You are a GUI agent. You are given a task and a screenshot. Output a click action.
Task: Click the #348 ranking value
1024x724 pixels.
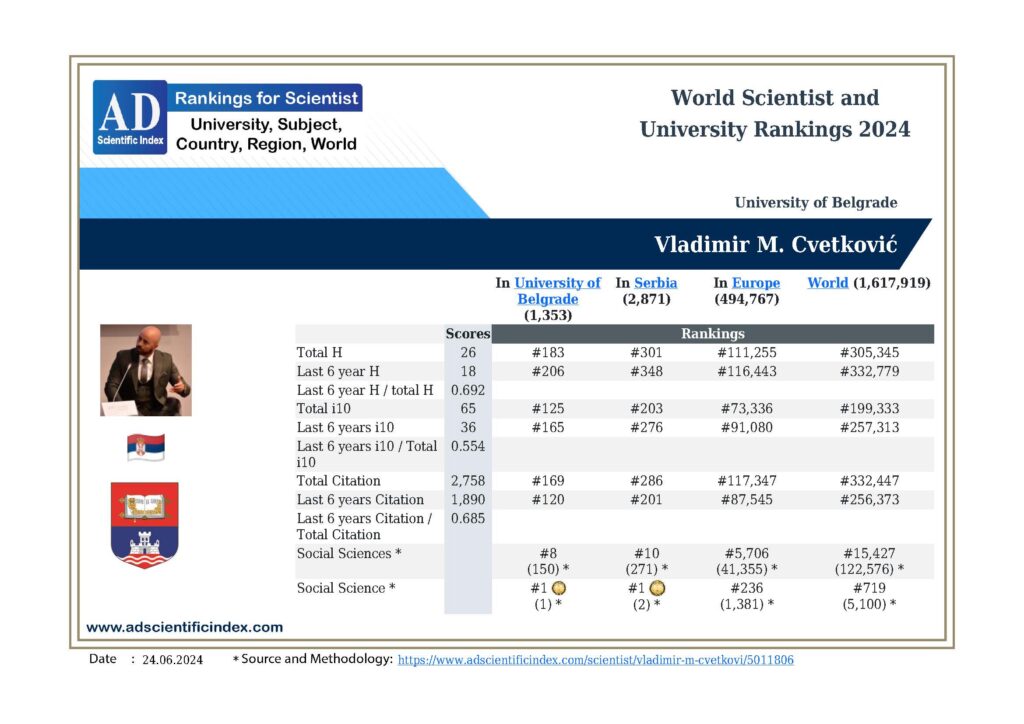tap(647, 371)
